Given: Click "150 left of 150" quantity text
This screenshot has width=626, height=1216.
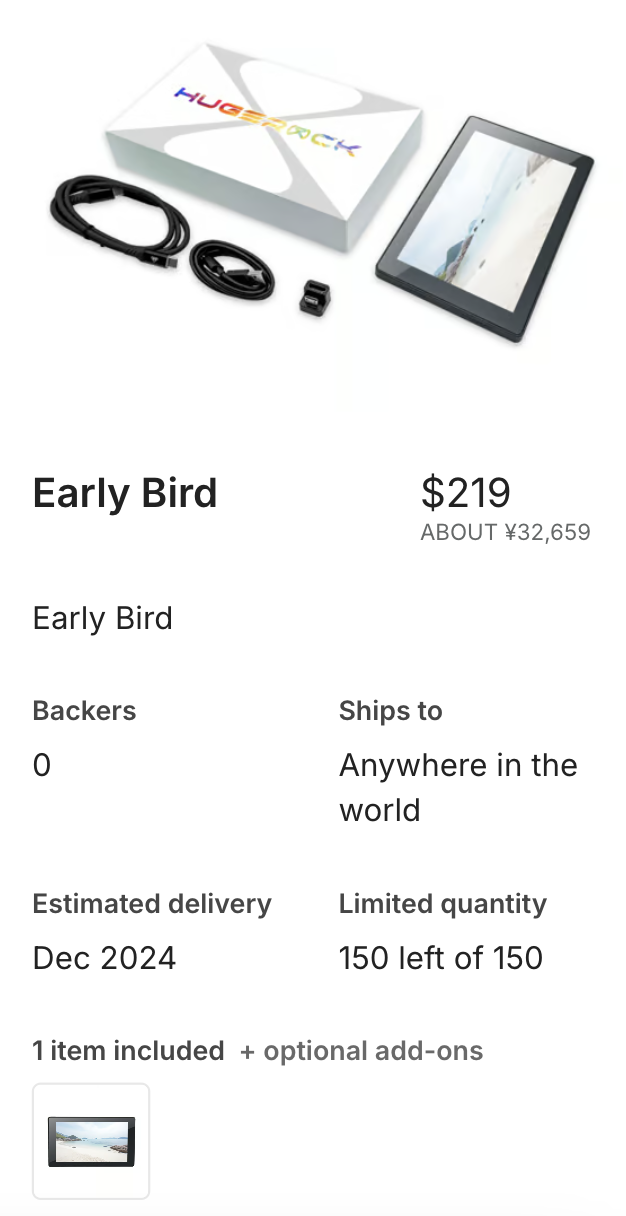Looking at the screenshot, I should (440, 958).
